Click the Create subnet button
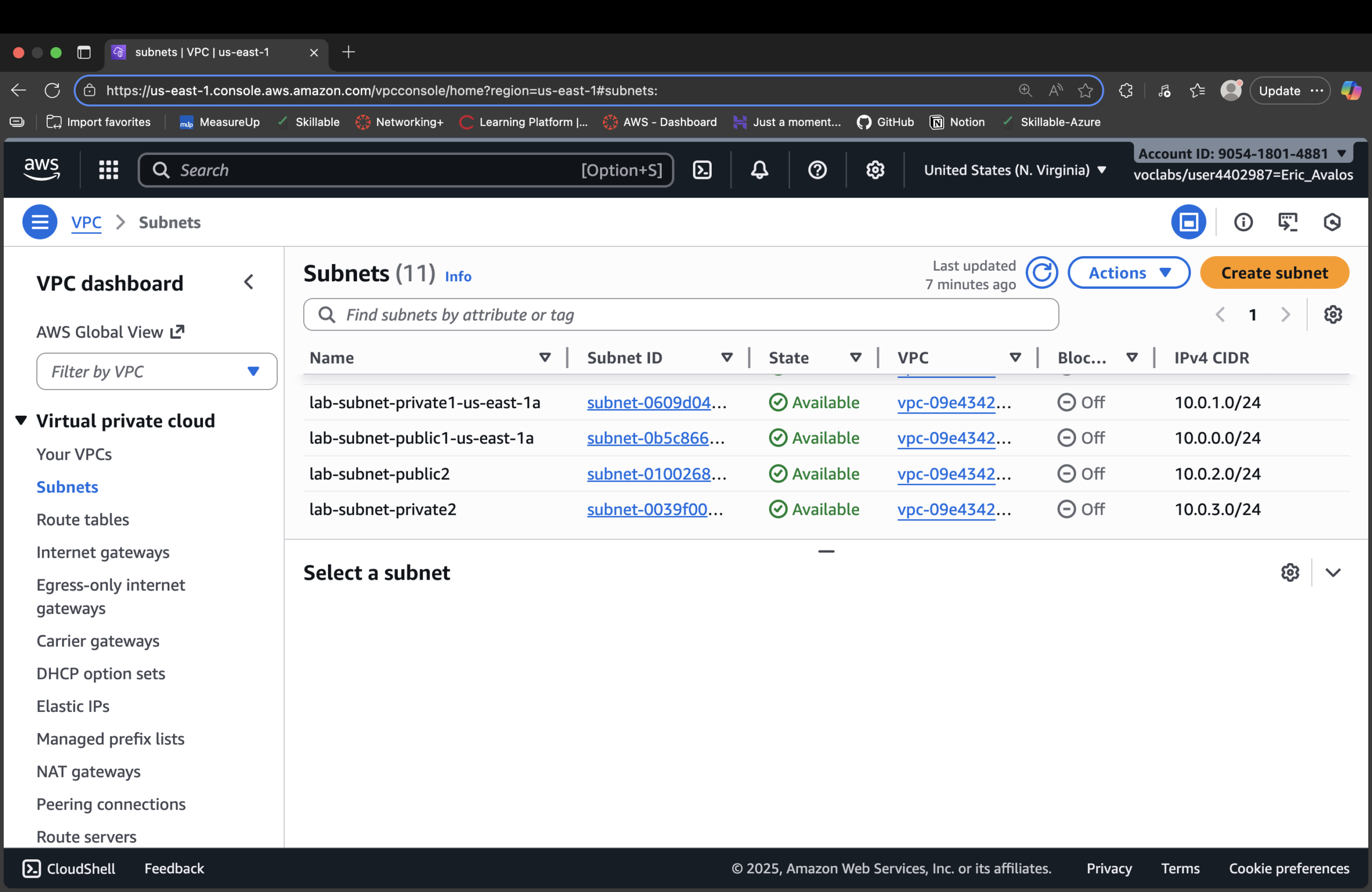The width and height of the screenshot is (1372, 892). pos(1274,272)
